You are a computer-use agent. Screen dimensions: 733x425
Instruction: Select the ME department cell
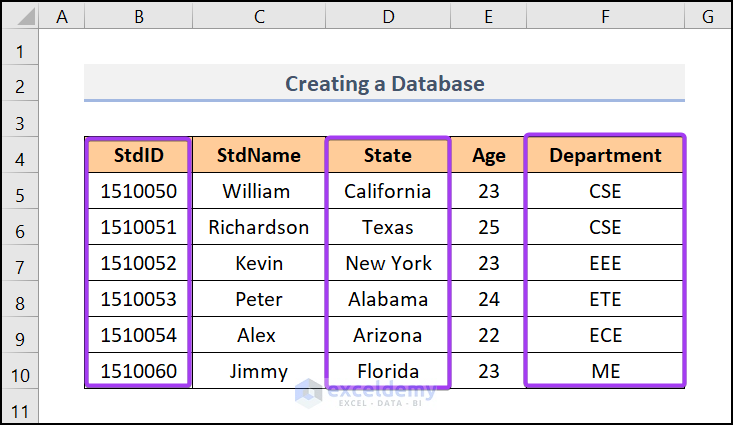pos(605,371)
